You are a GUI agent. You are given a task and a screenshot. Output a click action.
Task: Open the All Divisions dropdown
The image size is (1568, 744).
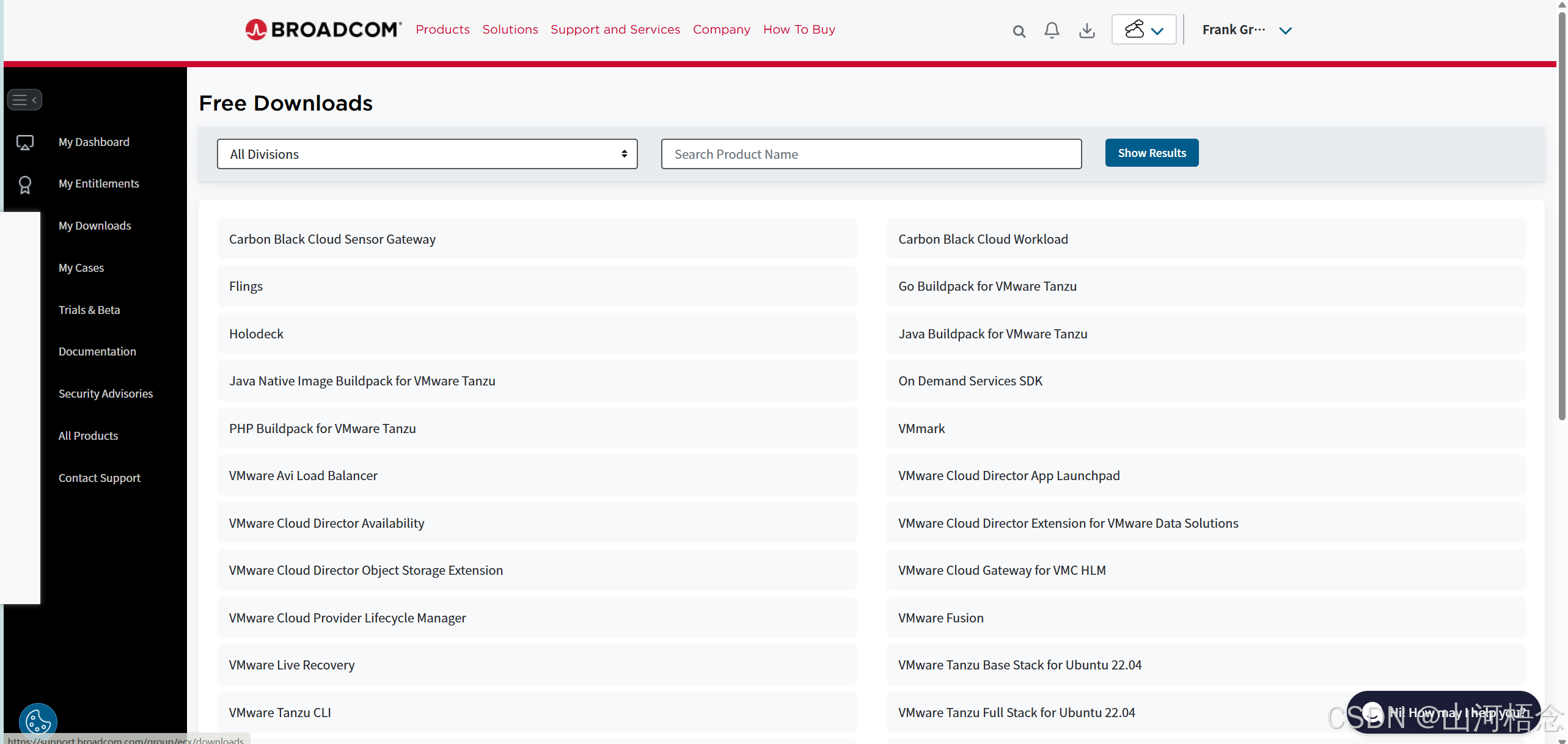click(x=427, y=154)
